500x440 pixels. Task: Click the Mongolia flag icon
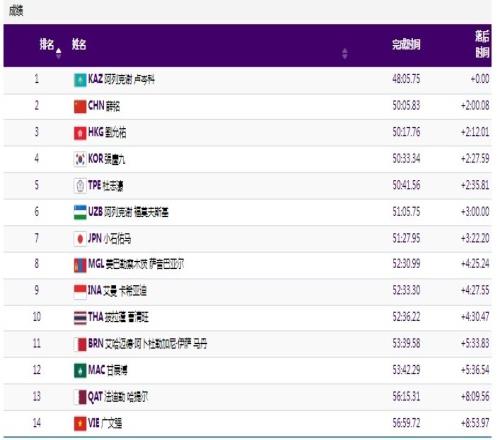80,265
